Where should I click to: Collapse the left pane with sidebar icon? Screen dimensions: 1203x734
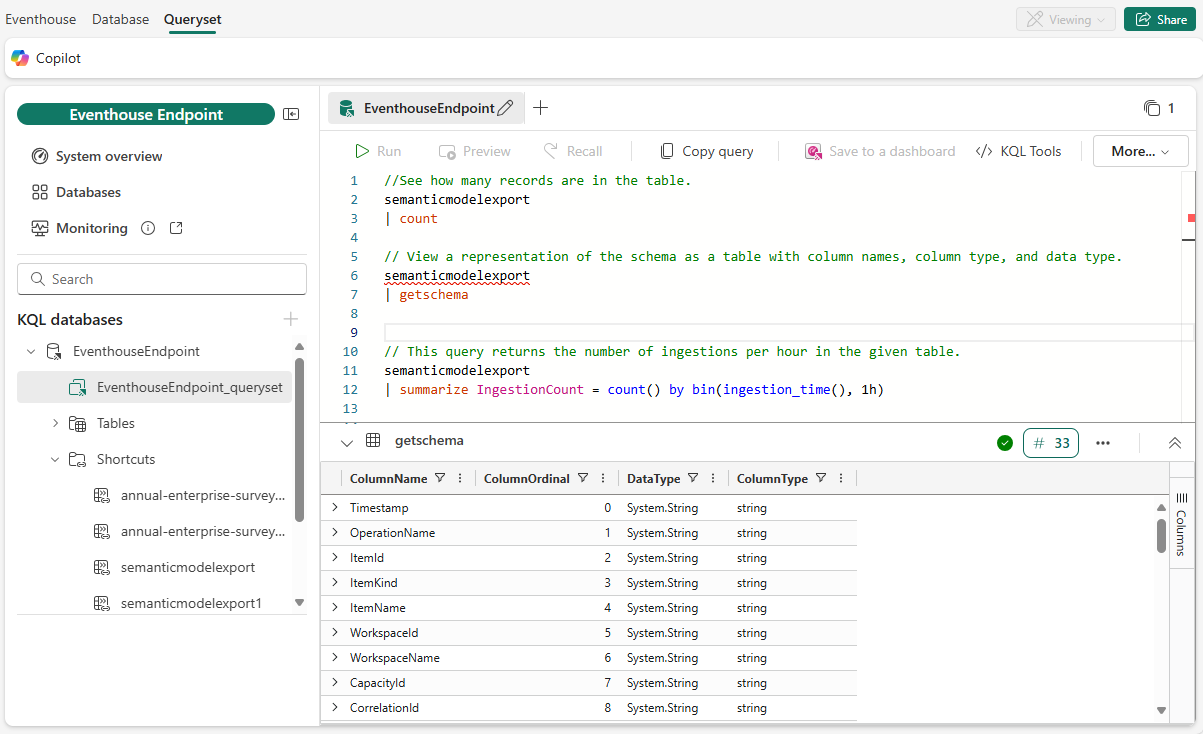point(291,115)
